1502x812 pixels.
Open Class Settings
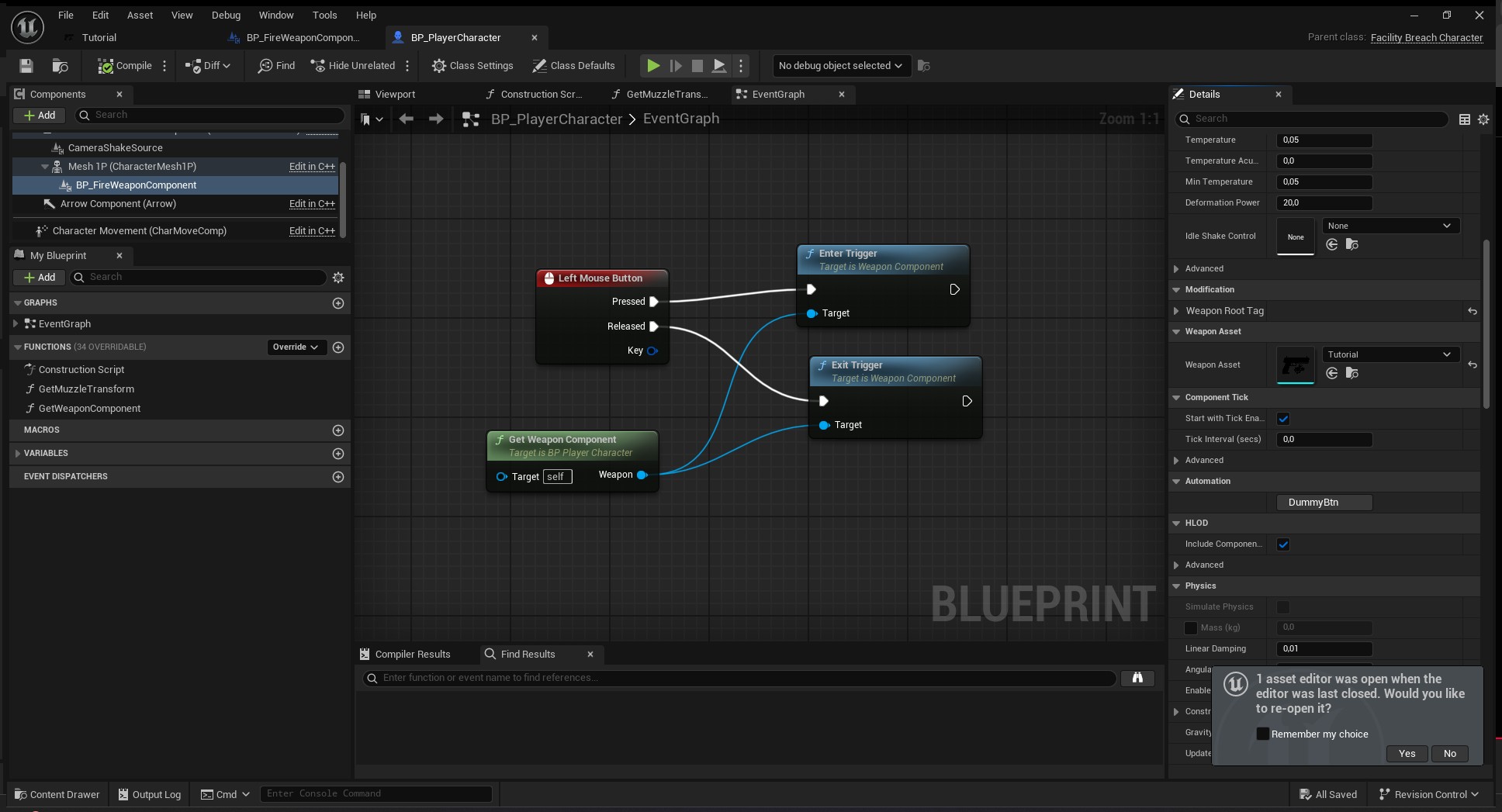pyautogui.click(x=472, y=66)
